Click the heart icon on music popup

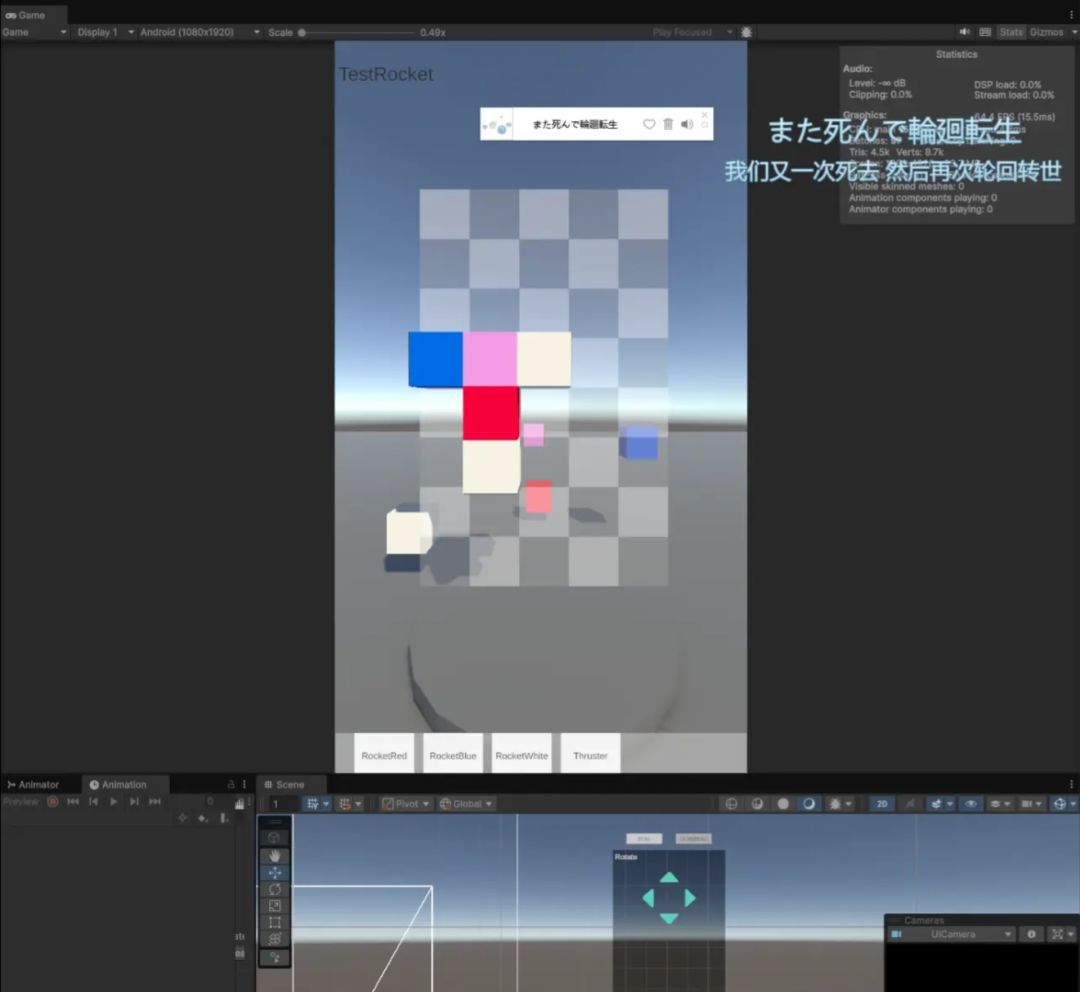649,124
